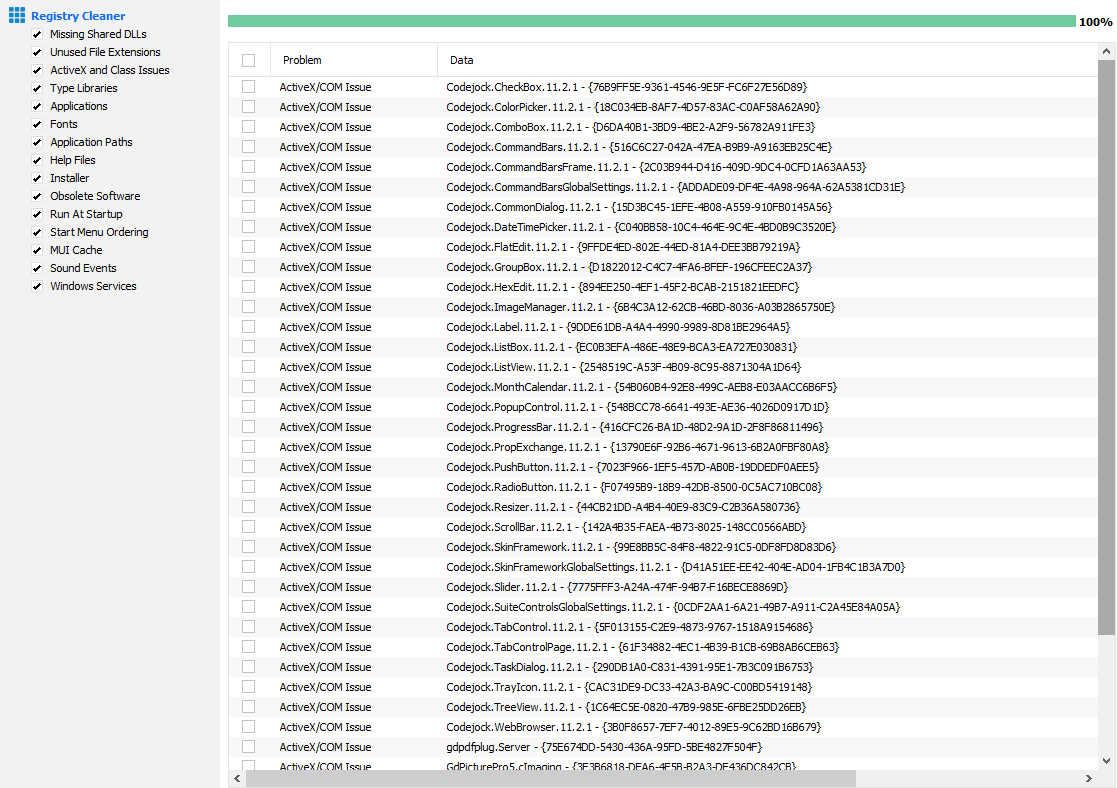Toggle the MUI Cache checkbox
The image size is (1117, 788).
[37, 250]
